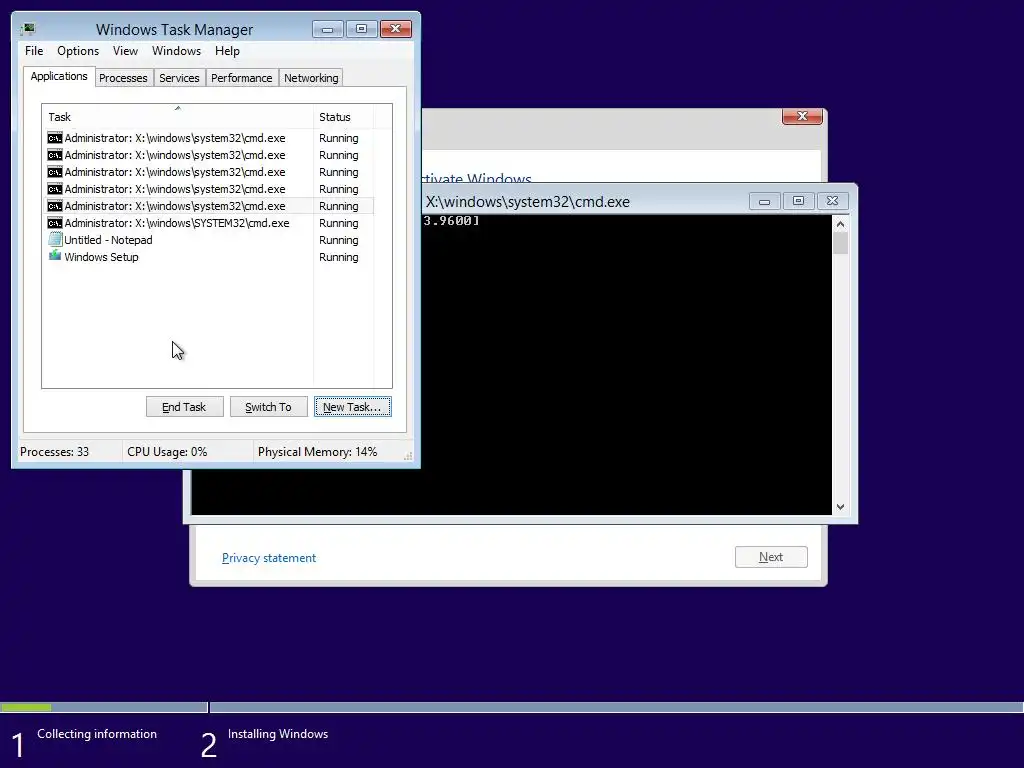This screenshot has height=768, width=1024.
Task: Click the Notepad icon in the task list
Action: coord(55,240)
